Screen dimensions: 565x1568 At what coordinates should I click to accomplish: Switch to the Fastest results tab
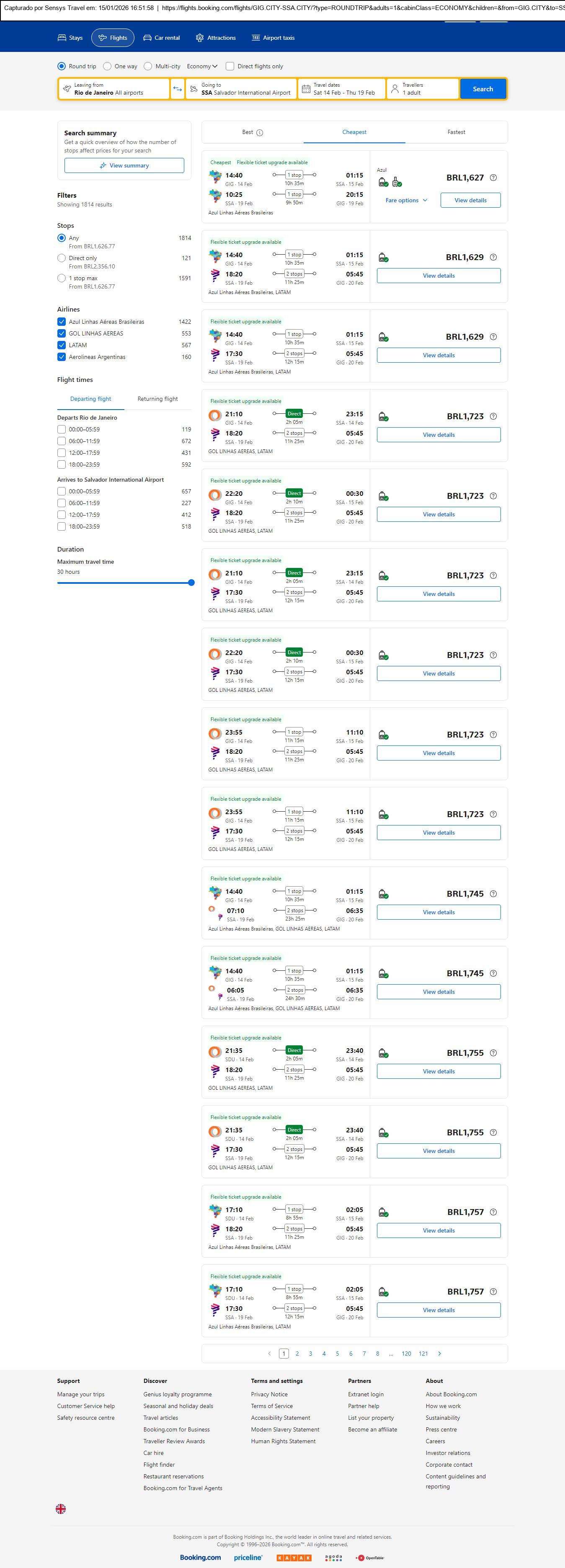pyautogui.click(x=456, y=132)
